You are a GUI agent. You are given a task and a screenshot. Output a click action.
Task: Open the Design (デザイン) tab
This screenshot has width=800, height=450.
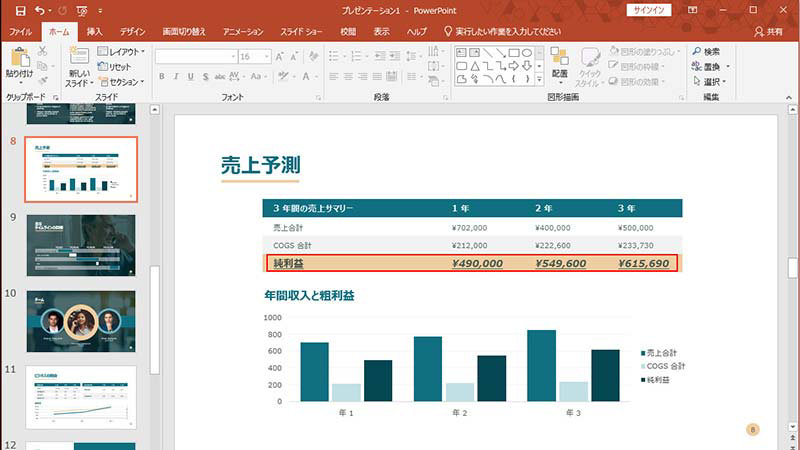coord(132,32)
